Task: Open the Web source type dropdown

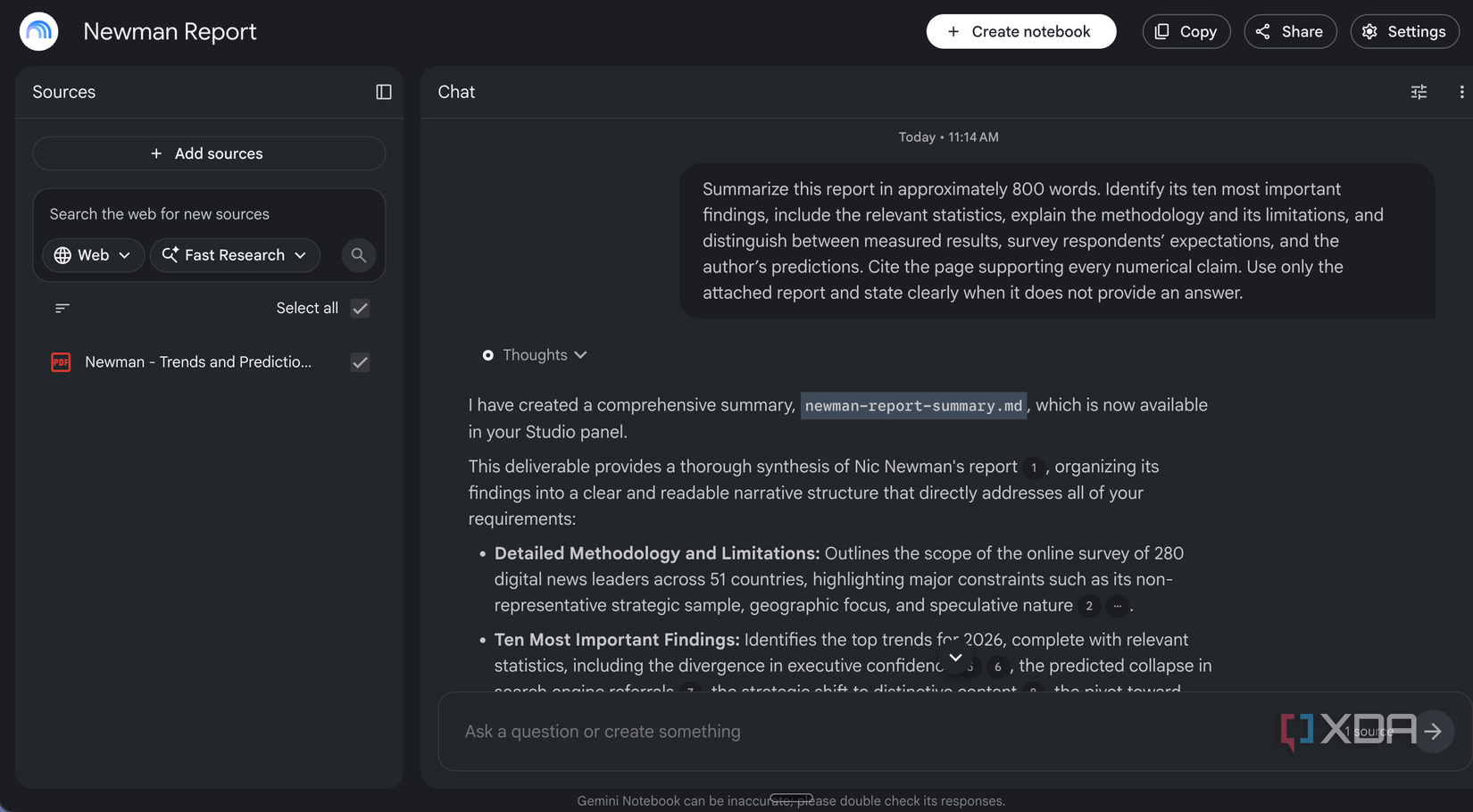Action: pos(93,255)
